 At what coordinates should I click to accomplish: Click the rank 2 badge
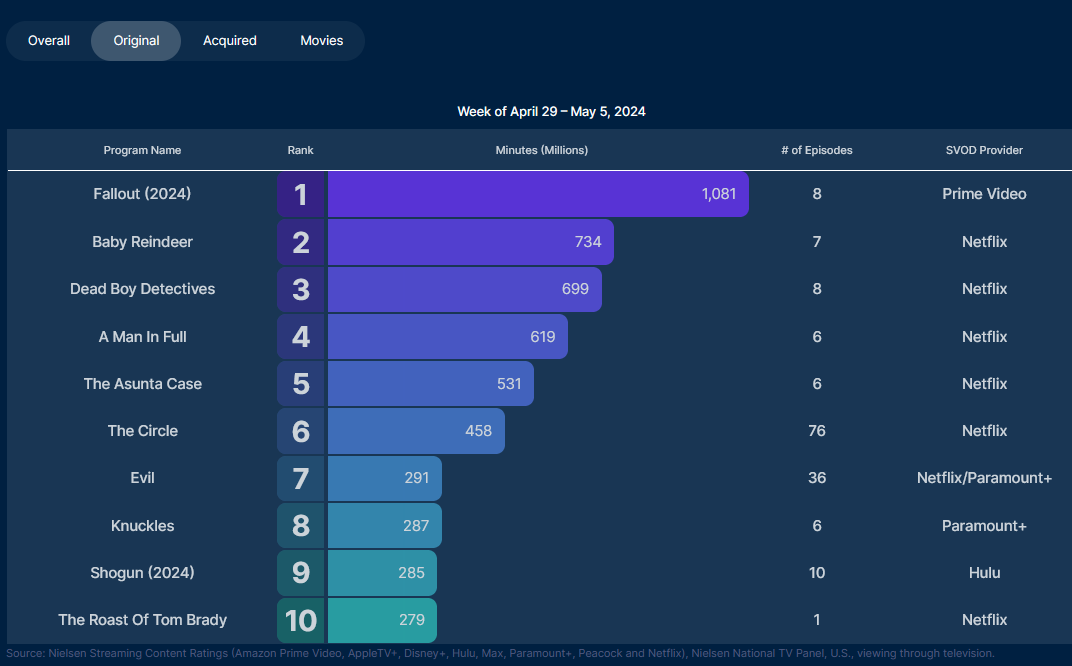[x=301, y=242]
